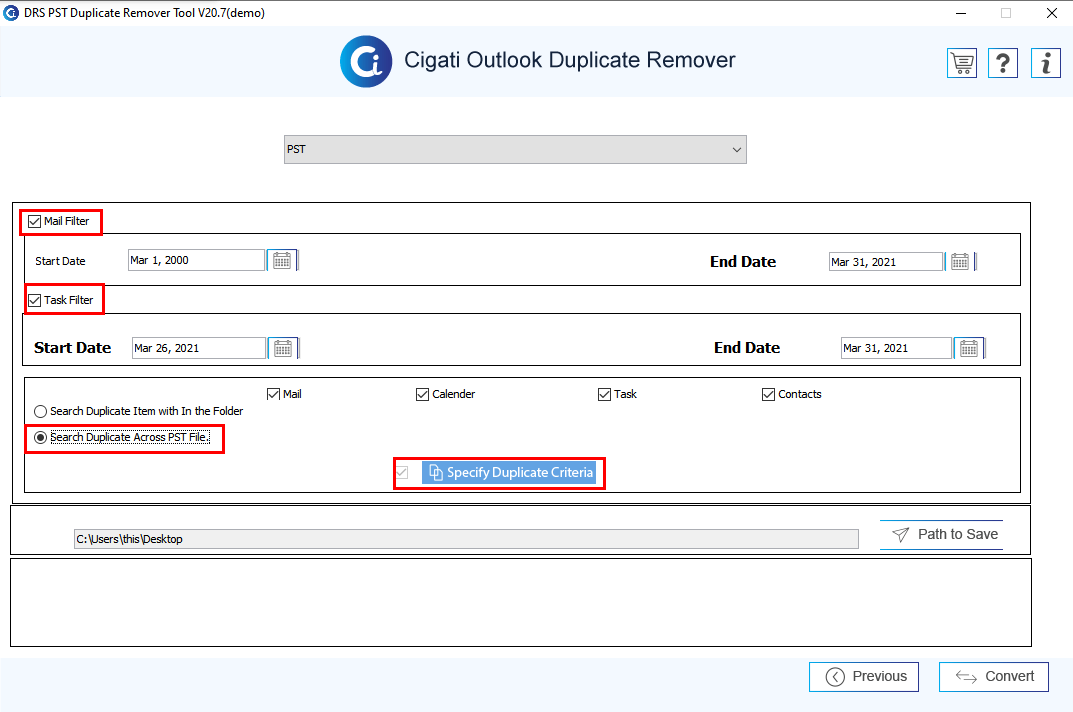Click the Mail Filter end date field
Image resolution: width=1073 pixels, height=712 pixels.
[x=886, y=262]
